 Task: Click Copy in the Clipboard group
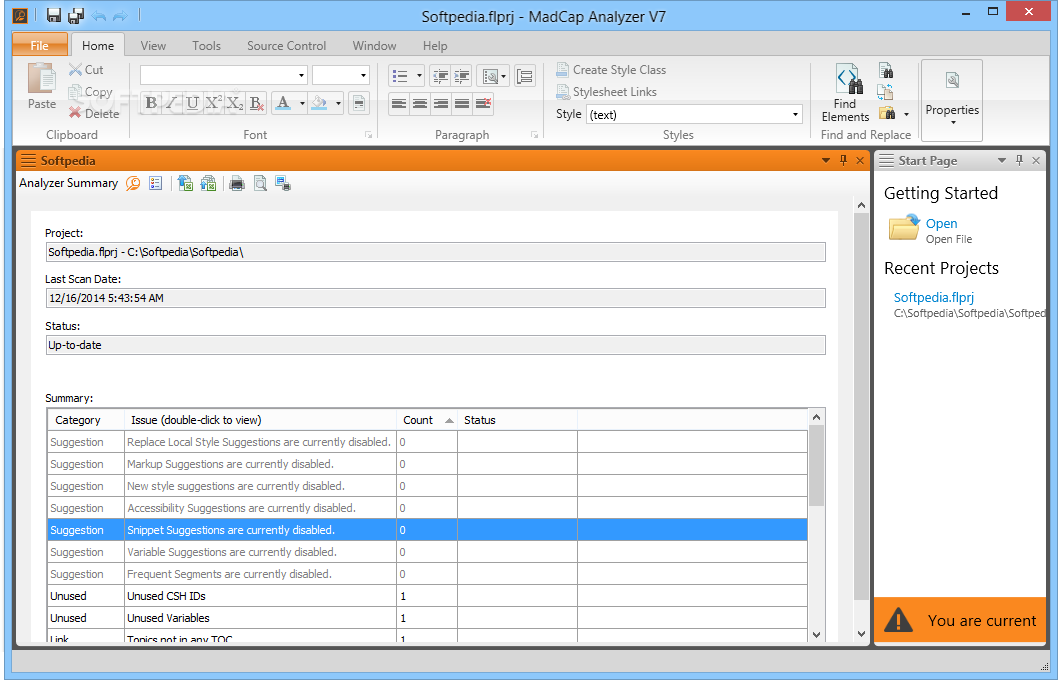pos(90,92)
